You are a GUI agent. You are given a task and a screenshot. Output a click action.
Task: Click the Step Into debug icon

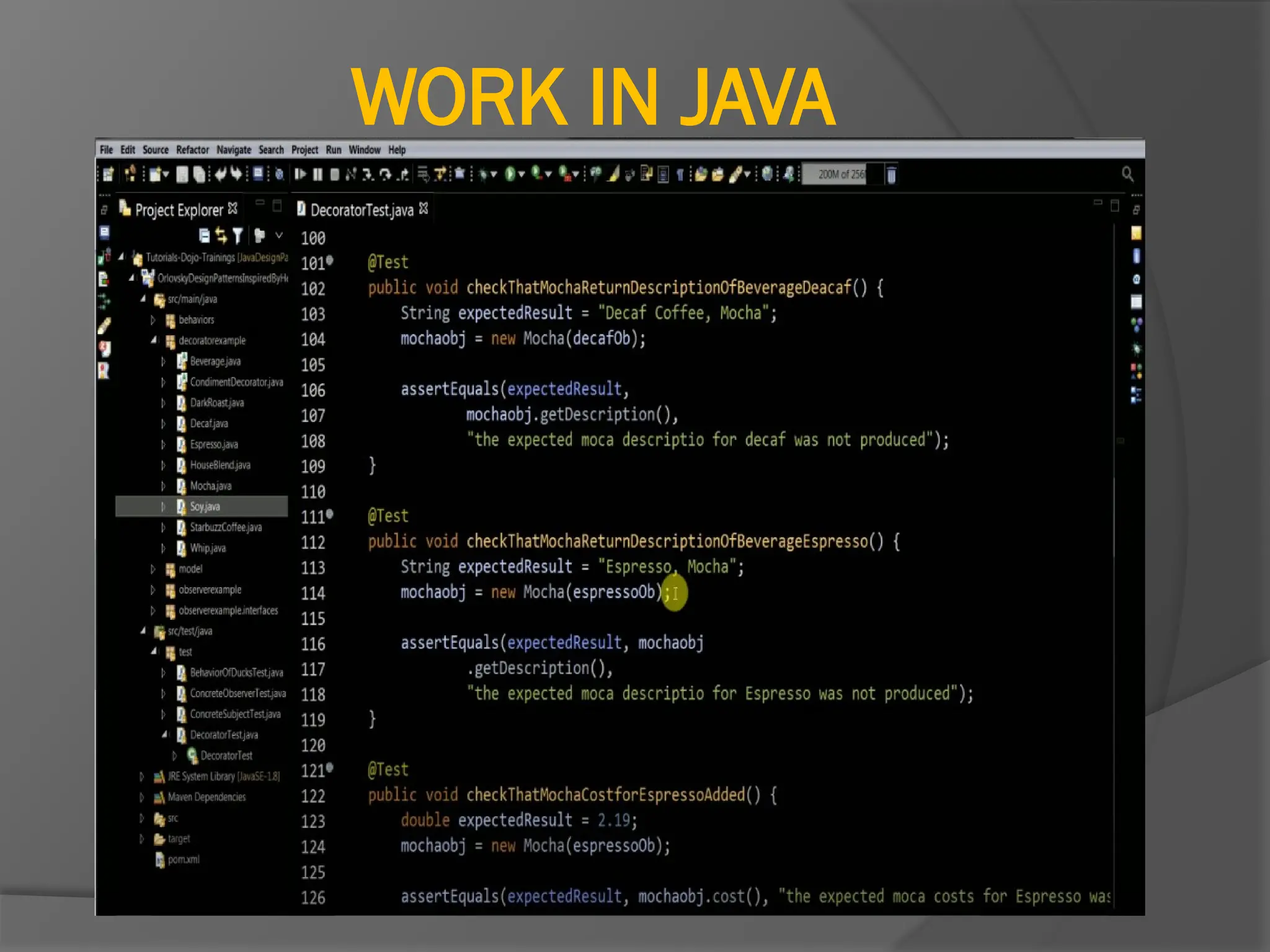tap(368, 174)
